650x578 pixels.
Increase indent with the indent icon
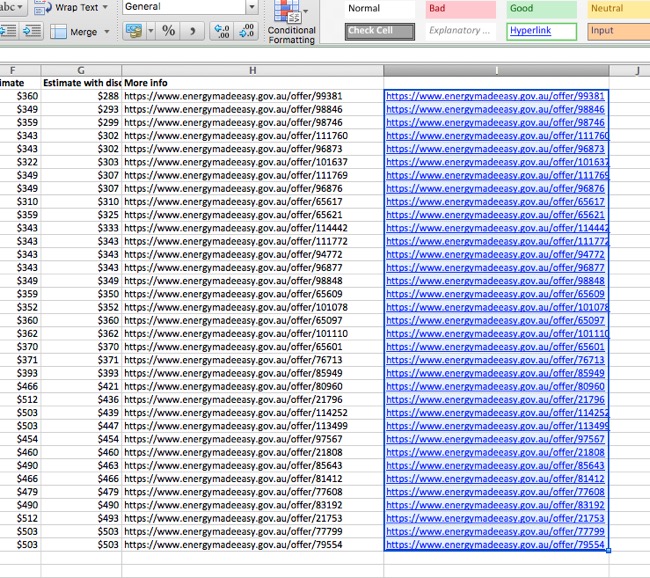[x=32, y=31]
